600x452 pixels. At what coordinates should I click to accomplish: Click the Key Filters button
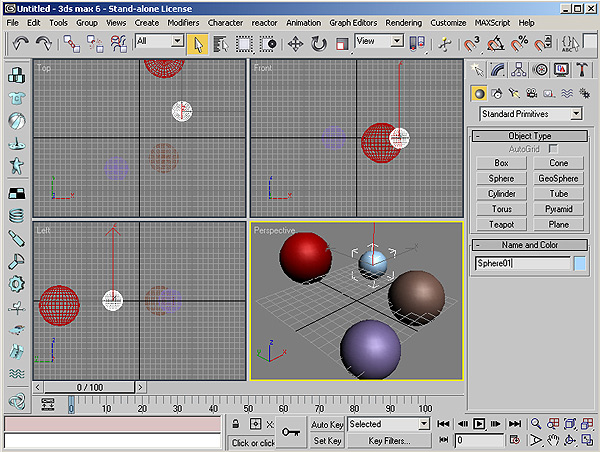389,440
